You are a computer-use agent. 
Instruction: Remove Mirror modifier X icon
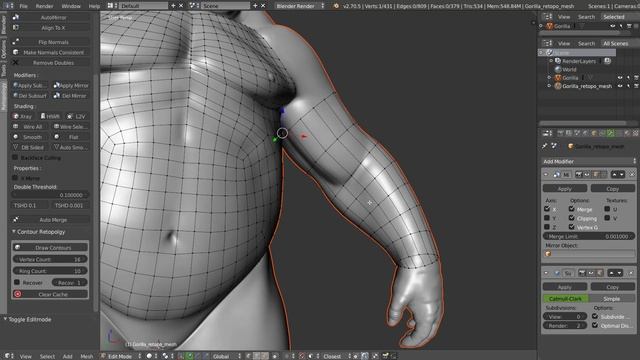click(x=633, y=175)
